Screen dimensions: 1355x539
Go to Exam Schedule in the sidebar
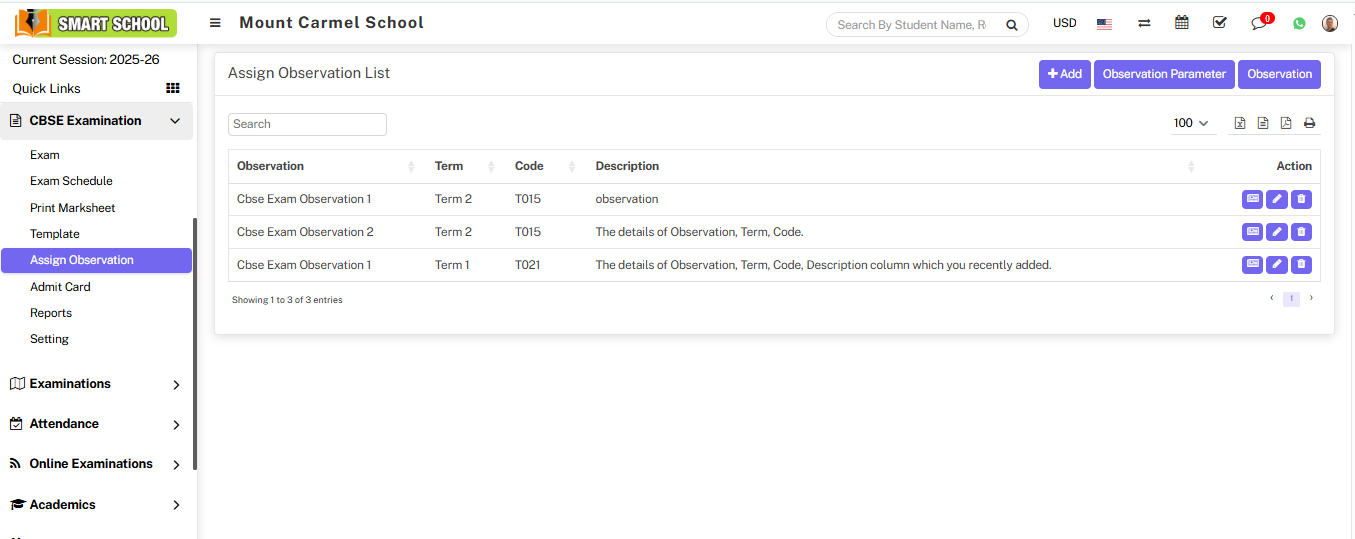(x=71, y=181)
